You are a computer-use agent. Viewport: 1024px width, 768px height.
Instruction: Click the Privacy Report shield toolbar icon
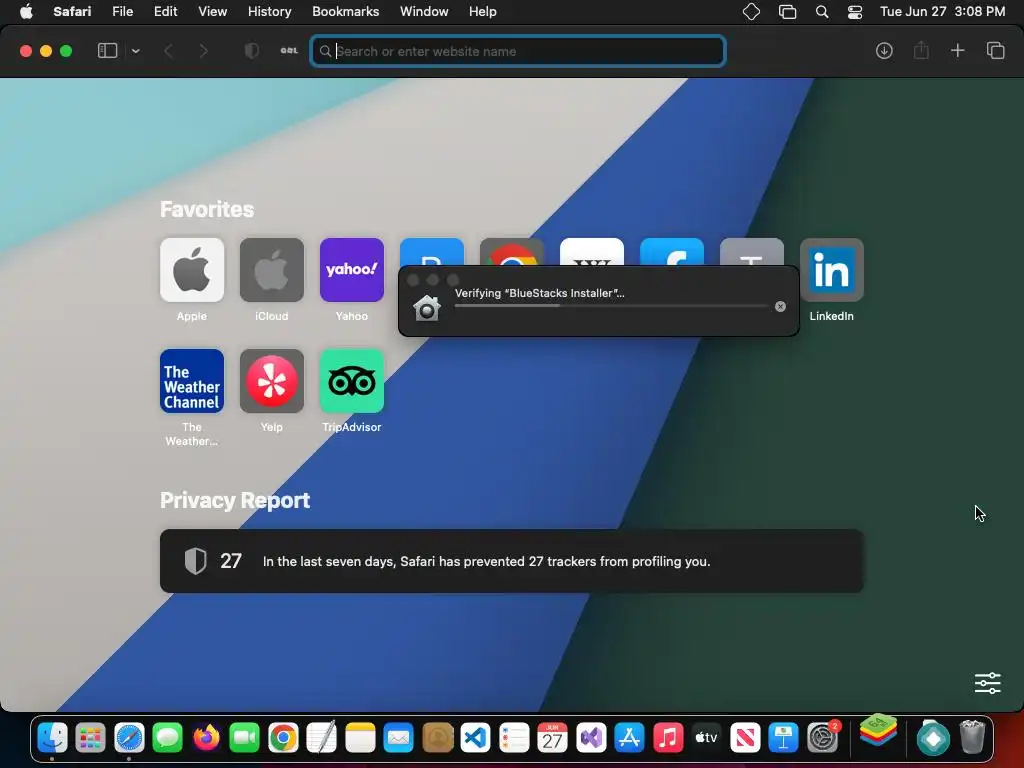tap(251, 51)
